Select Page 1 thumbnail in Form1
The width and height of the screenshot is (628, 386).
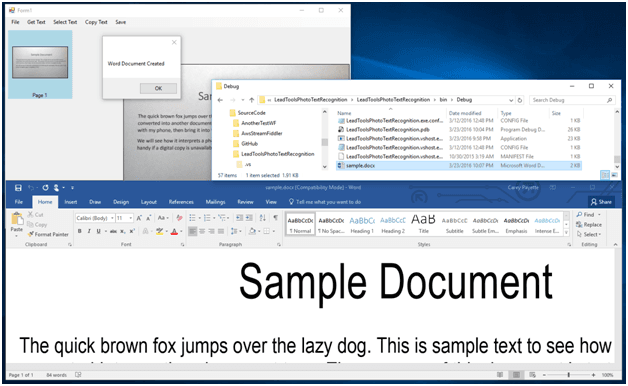pyautogui.click(x=40, y=64)
